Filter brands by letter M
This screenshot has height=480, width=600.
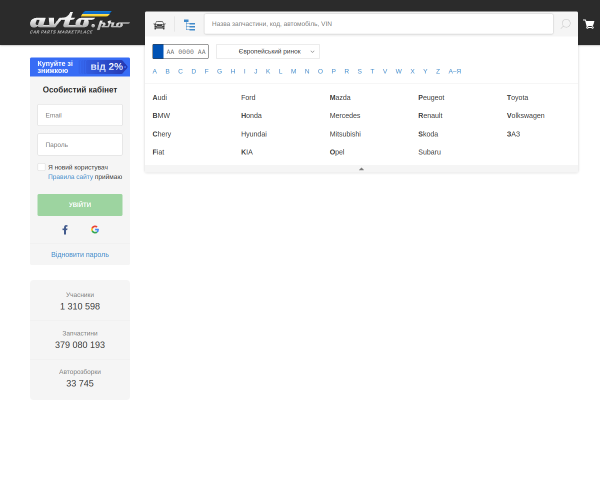[x=293, y=72]
